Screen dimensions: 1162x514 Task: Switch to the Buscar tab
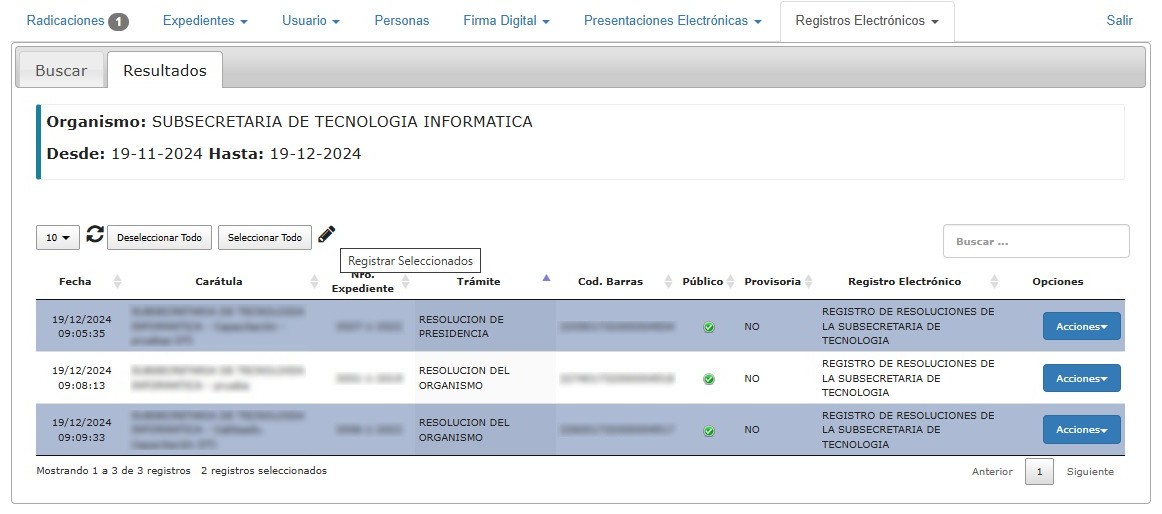click(61, 71)
